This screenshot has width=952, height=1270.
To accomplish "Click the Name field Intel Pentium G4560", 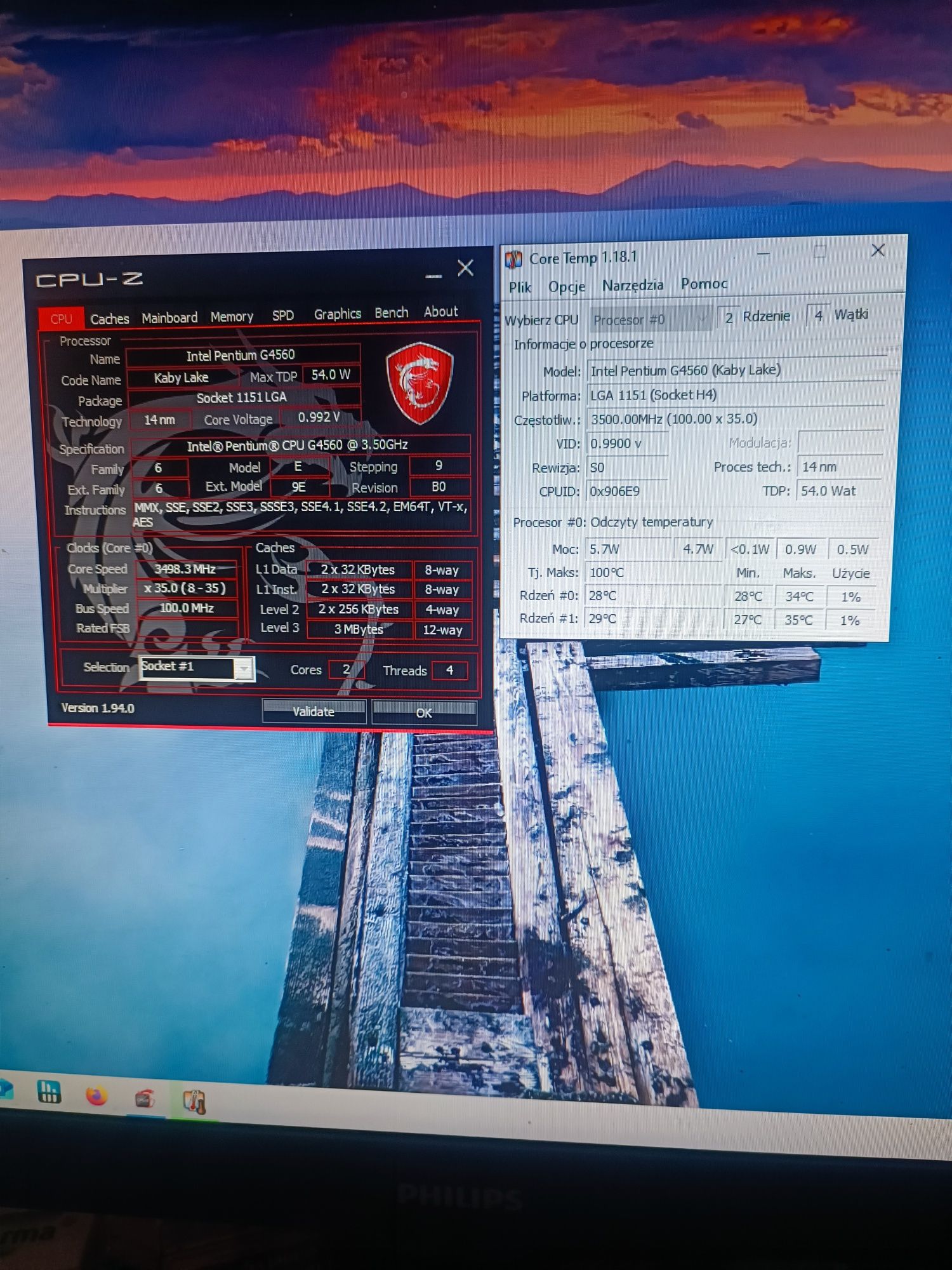I will [x=242, y=355].
